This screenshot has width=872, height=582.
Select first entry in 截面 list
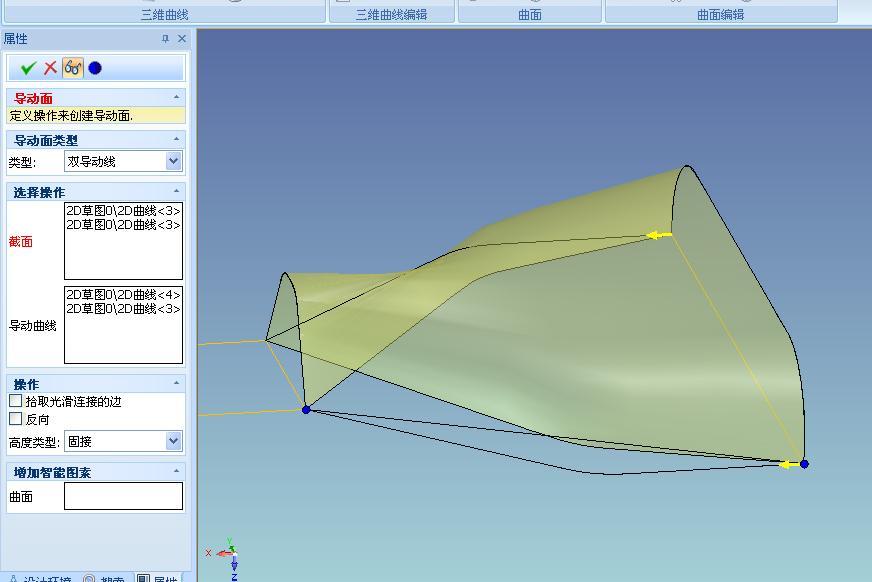point(123,211)
